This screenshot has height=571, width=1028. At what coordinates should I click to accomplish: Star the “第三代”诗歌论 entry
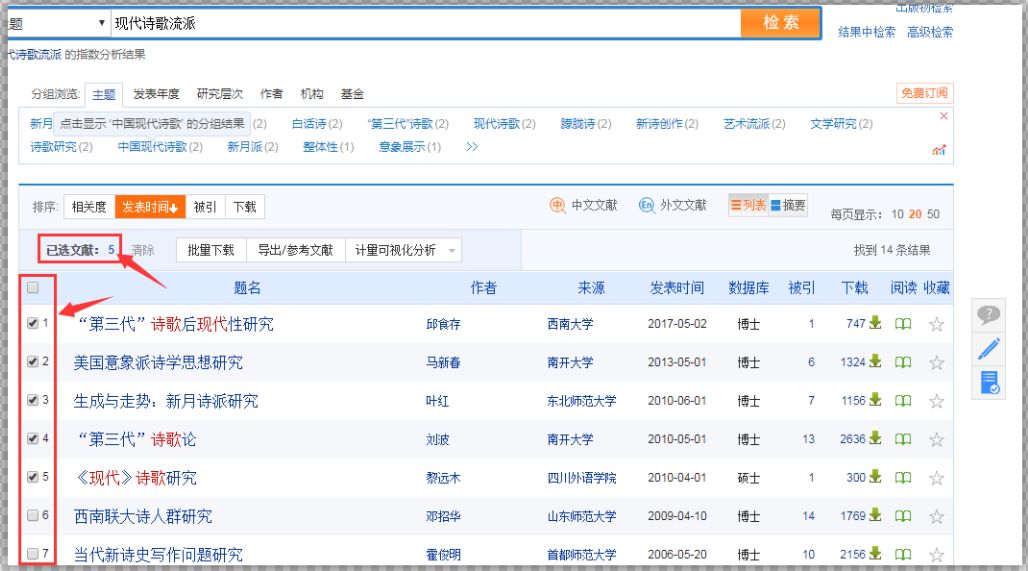coord(937,439)
